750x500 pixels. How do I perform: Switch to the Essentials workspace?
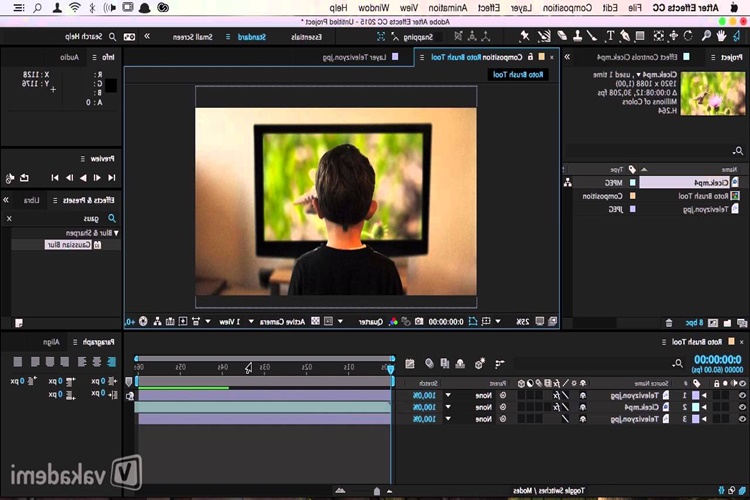point(307,37)
